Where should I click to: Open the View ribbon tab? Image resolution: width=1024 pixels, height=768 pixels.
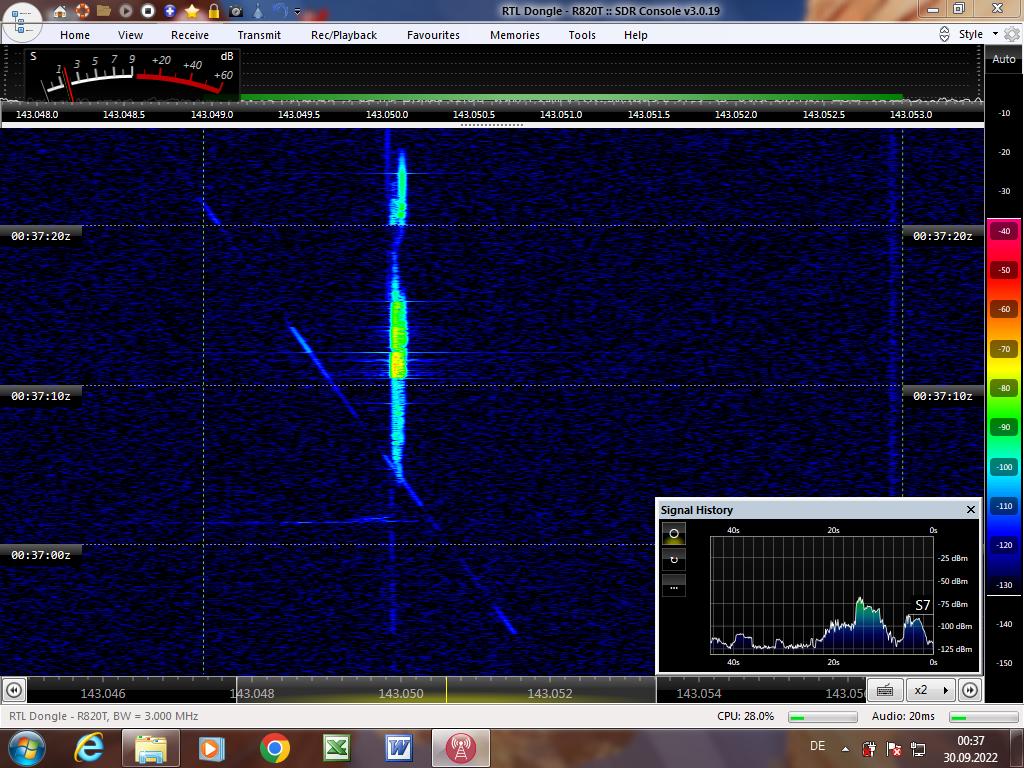pos(131,35)
